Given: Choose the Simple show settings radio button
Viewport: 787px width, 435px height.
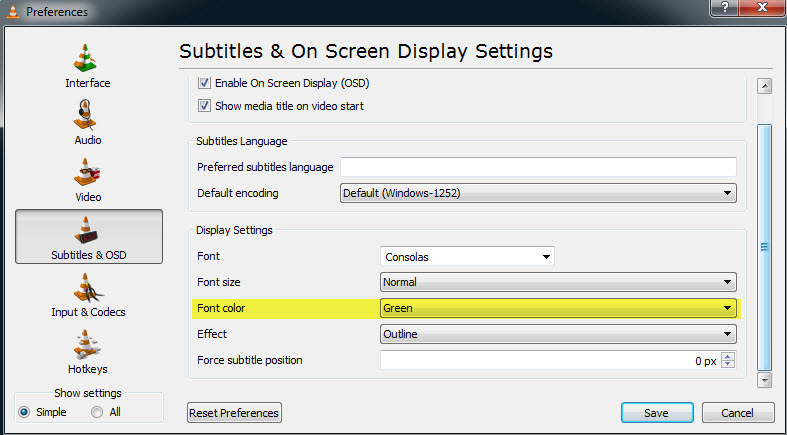Looking at the screenshot, I should tap(25, 411).
